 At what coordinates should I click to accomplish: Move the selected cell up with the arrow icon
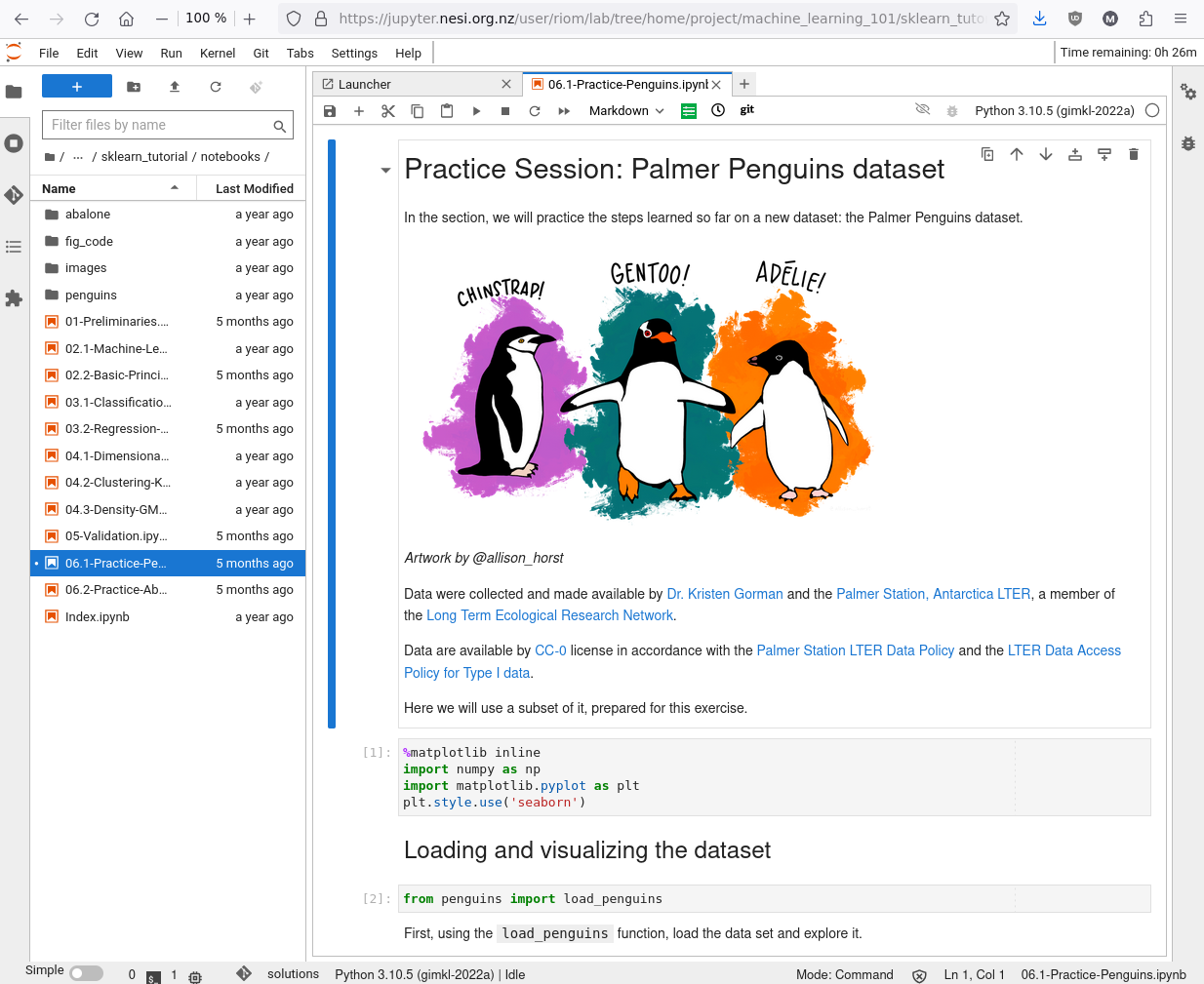coord(1016,153)
